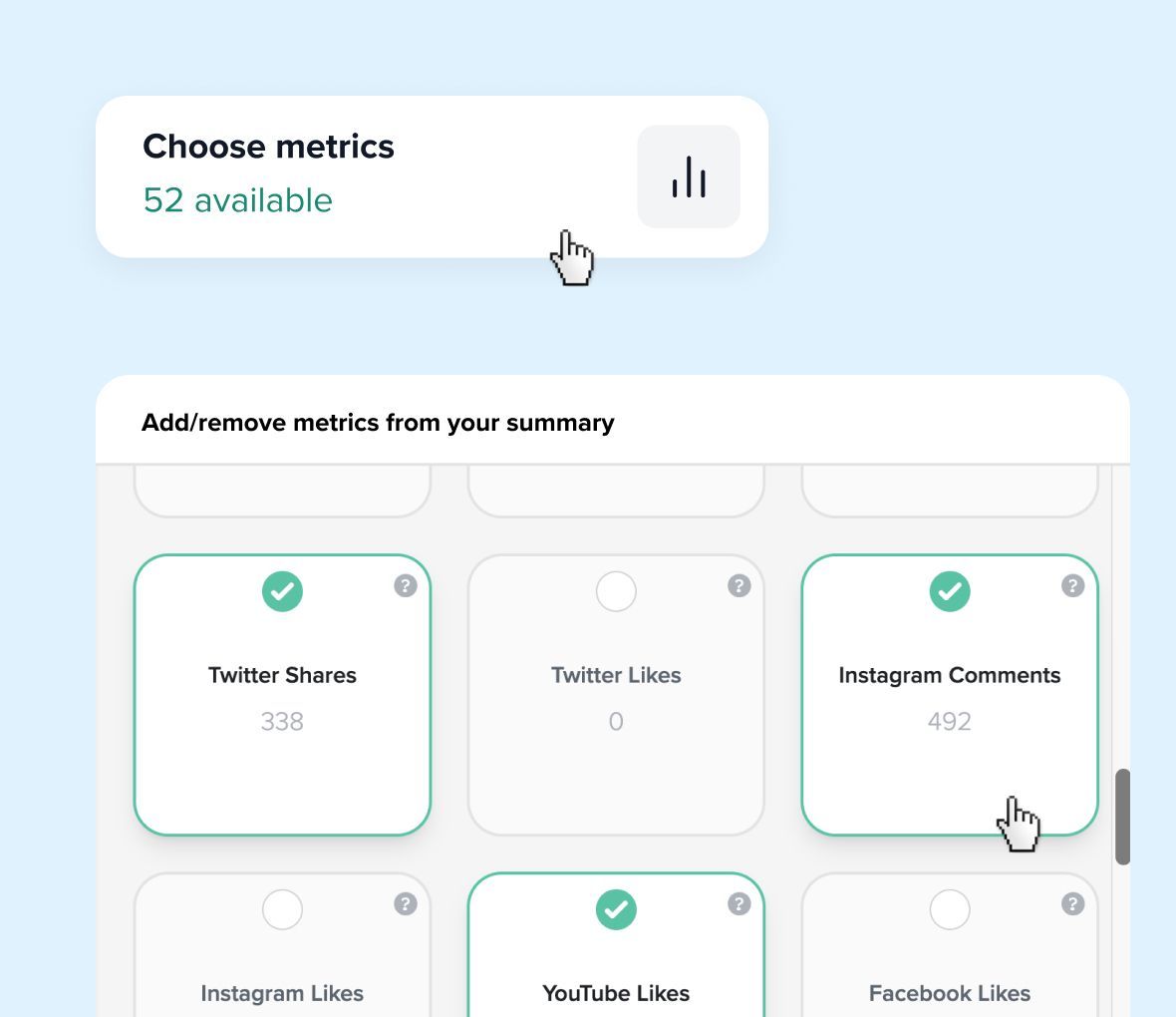This screenshot has width=1176, height=1017.
Task: Select the Facebook Likes card label
Action: tap(950, 994)
